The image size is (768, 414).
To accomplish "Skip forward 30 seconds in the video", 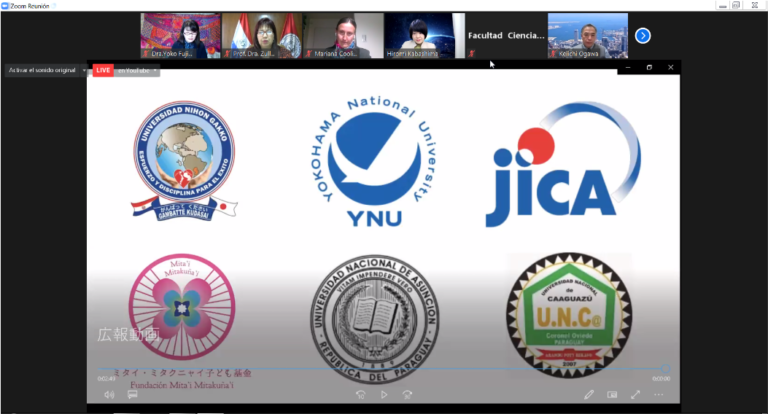I will coord(407,394).
